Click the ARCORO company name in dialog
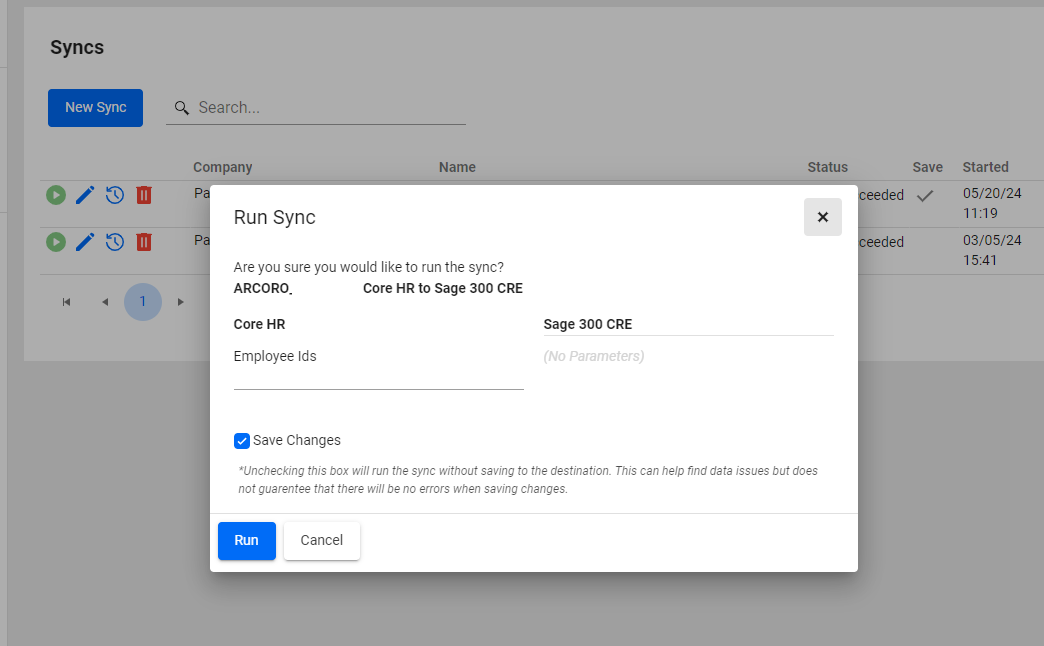The height and width of the screenshot is (646, 1044). tap(262, 288)
